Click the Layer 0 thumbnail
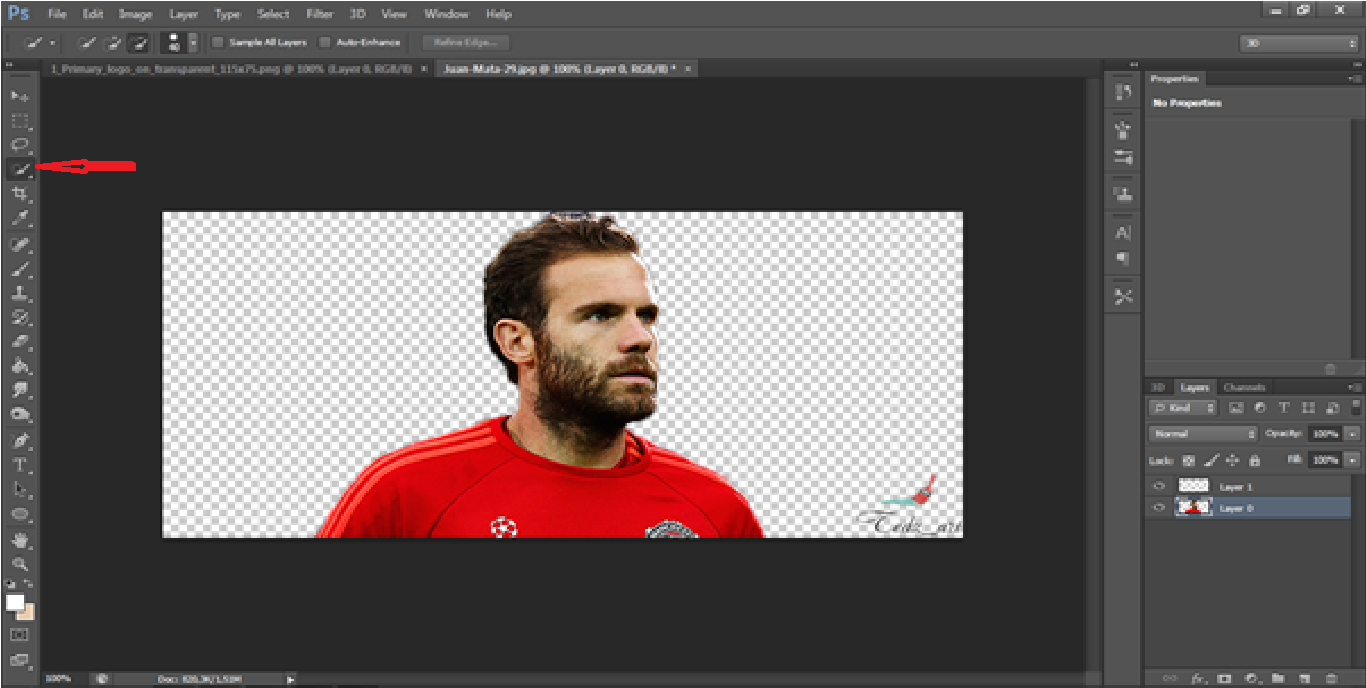1366x688 pixels. pos(1194,508)
